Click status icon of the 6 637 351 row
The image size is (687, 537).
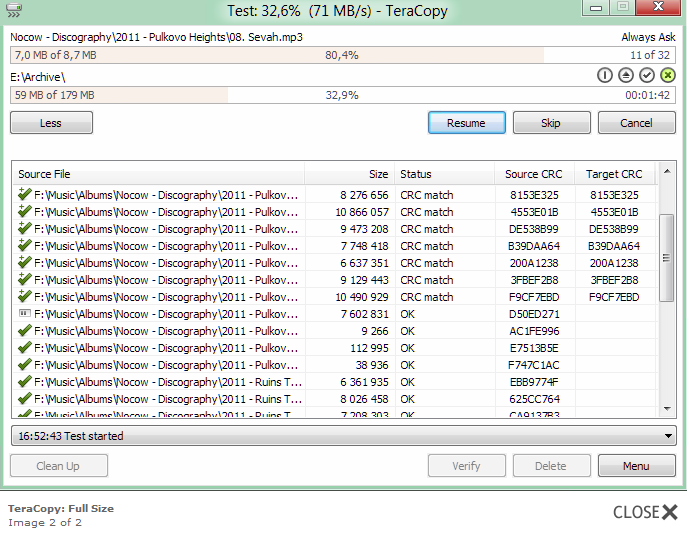(25, 263)
